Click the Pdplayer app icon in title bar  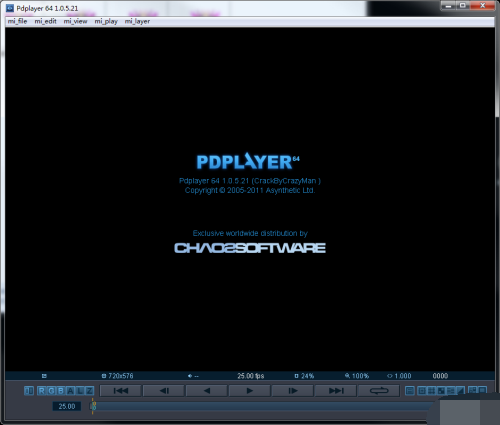pyautogui.click(x=10, y=8)
